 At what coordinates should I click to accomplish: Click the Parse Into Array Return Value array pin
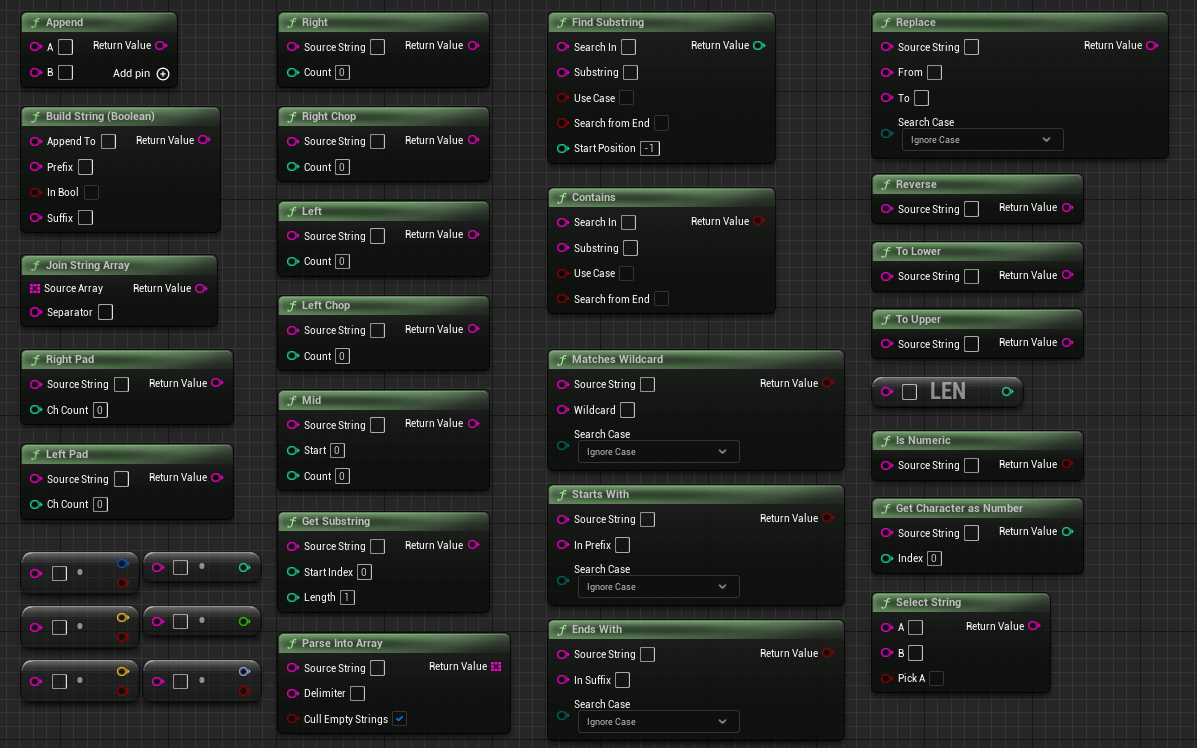tap(496, 666)
